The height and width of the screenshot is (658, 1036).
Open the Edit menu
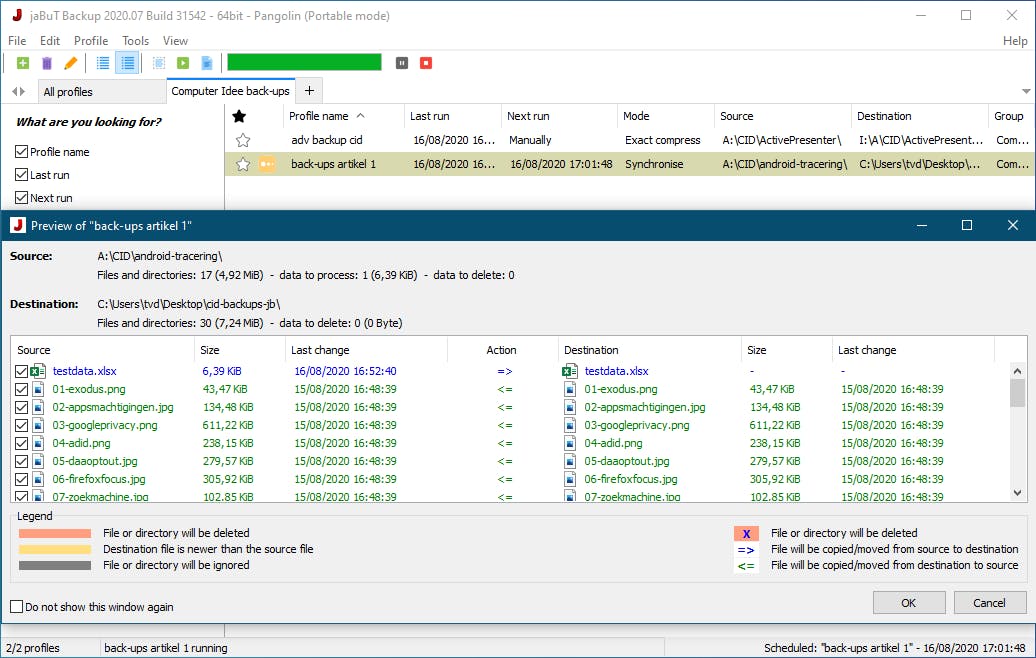coord(50,41)
